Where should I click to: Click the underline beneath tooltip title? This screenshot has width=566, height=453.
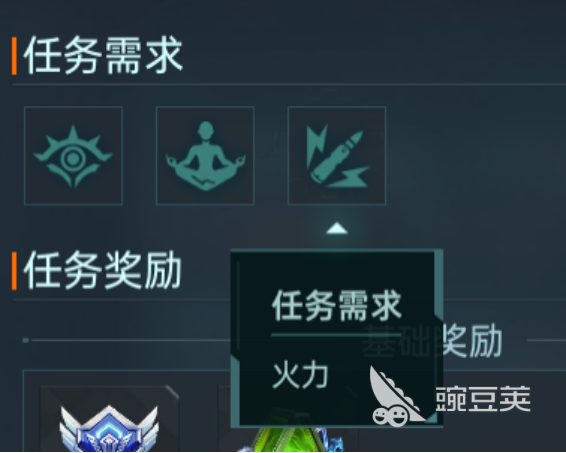click(336, 335)
